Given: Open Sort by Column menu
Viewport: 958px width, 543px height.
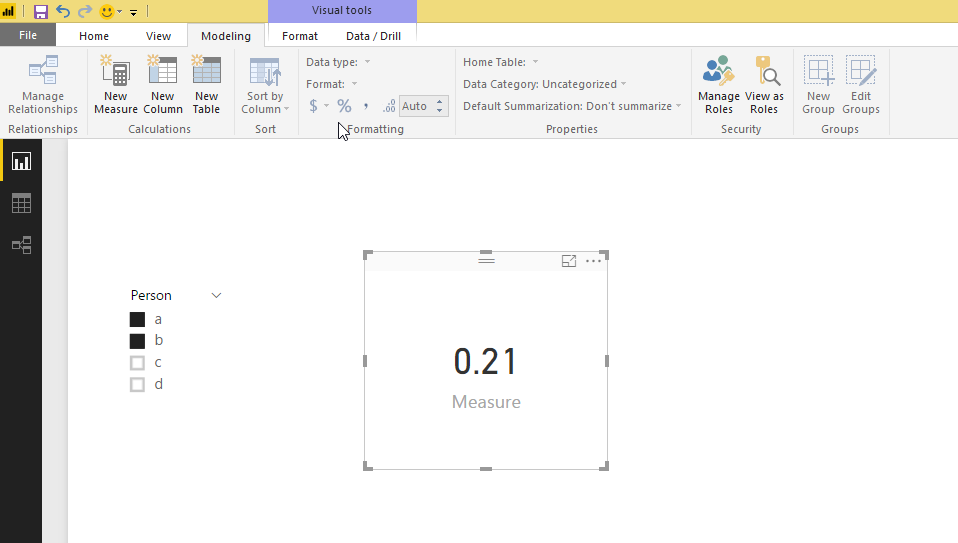Looking at the screenshot, I should (265, 85).
